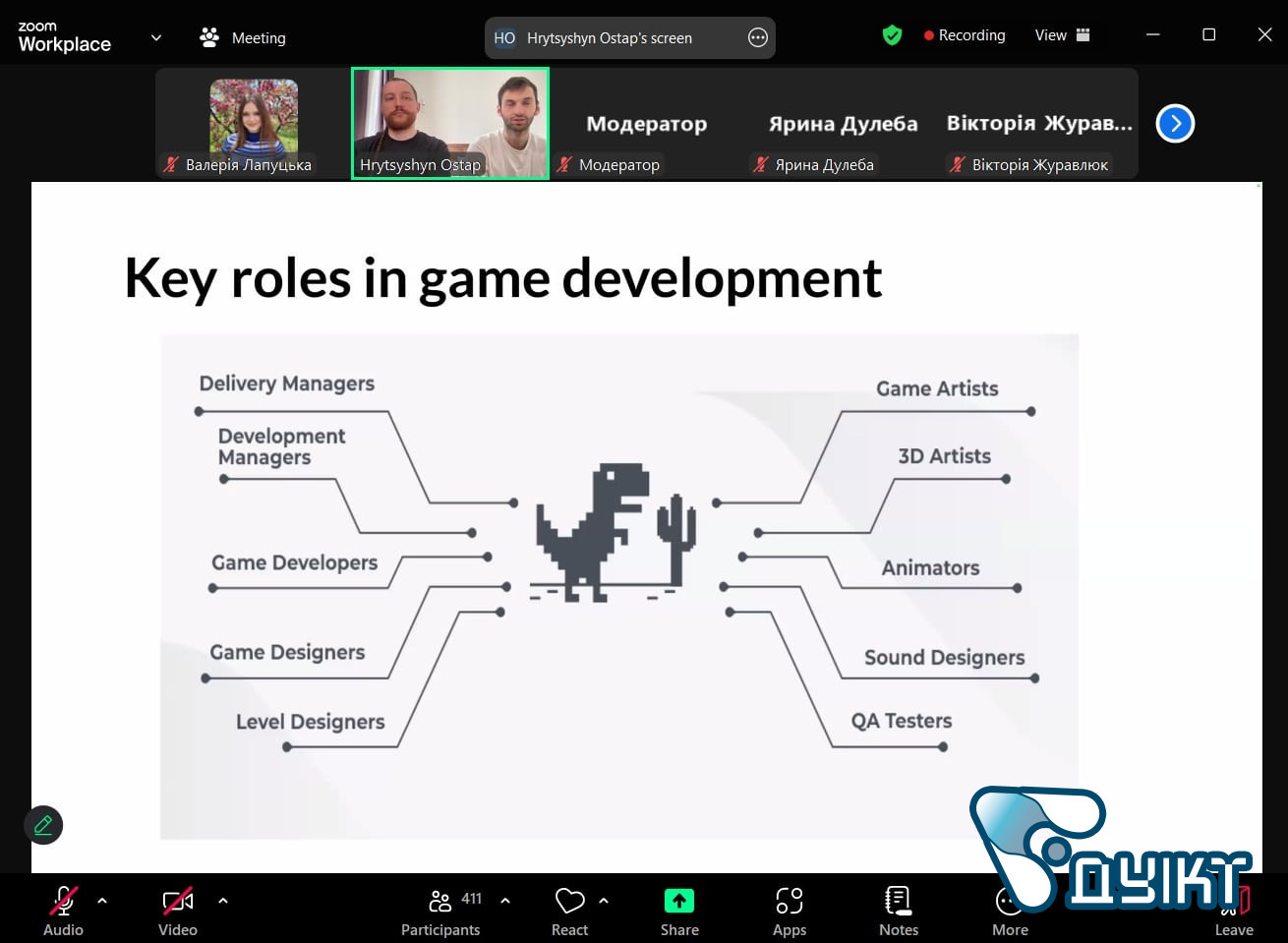1288x943 pixels.
Task: Start camera with Video button
Action: click(178, 912)
